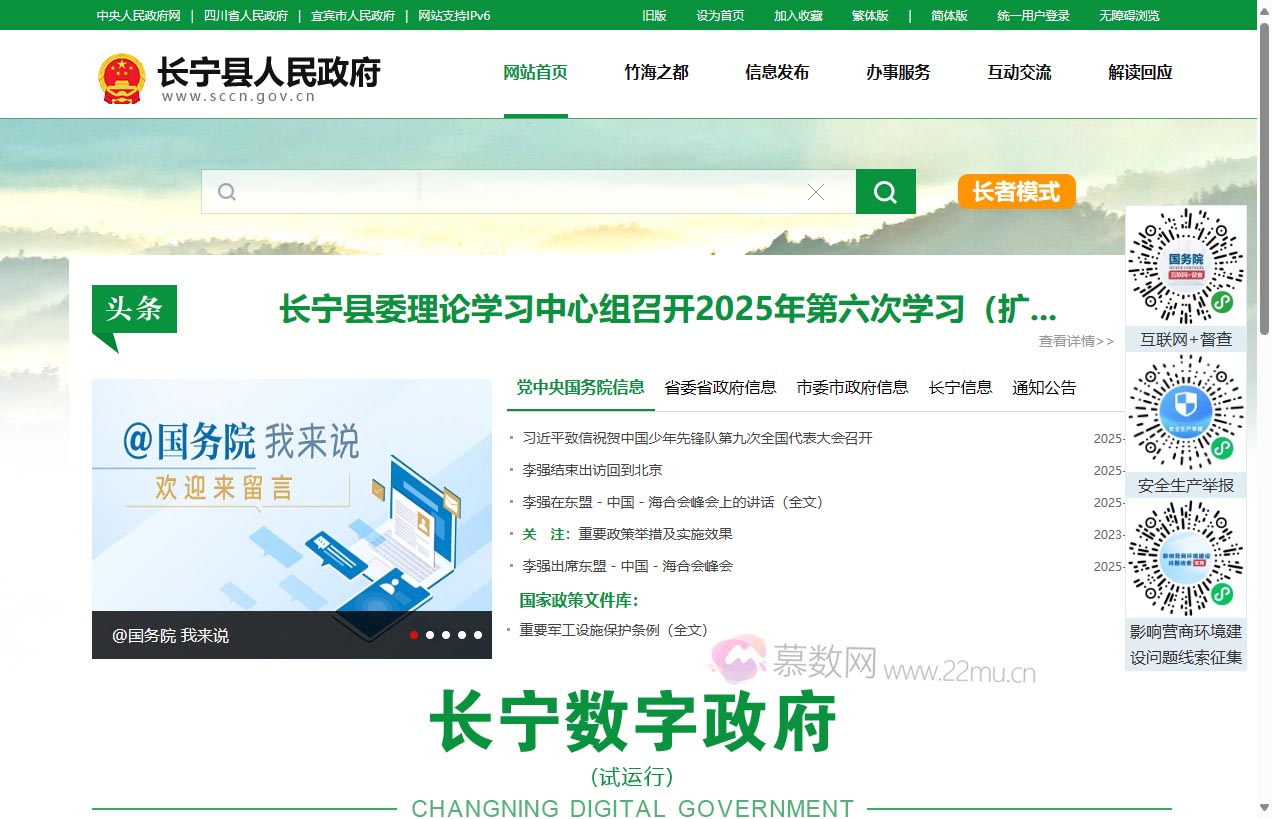This screenshot has width=1272, height=819.
Task: Select the first carousel dot indicator
Action: point(413,634)
